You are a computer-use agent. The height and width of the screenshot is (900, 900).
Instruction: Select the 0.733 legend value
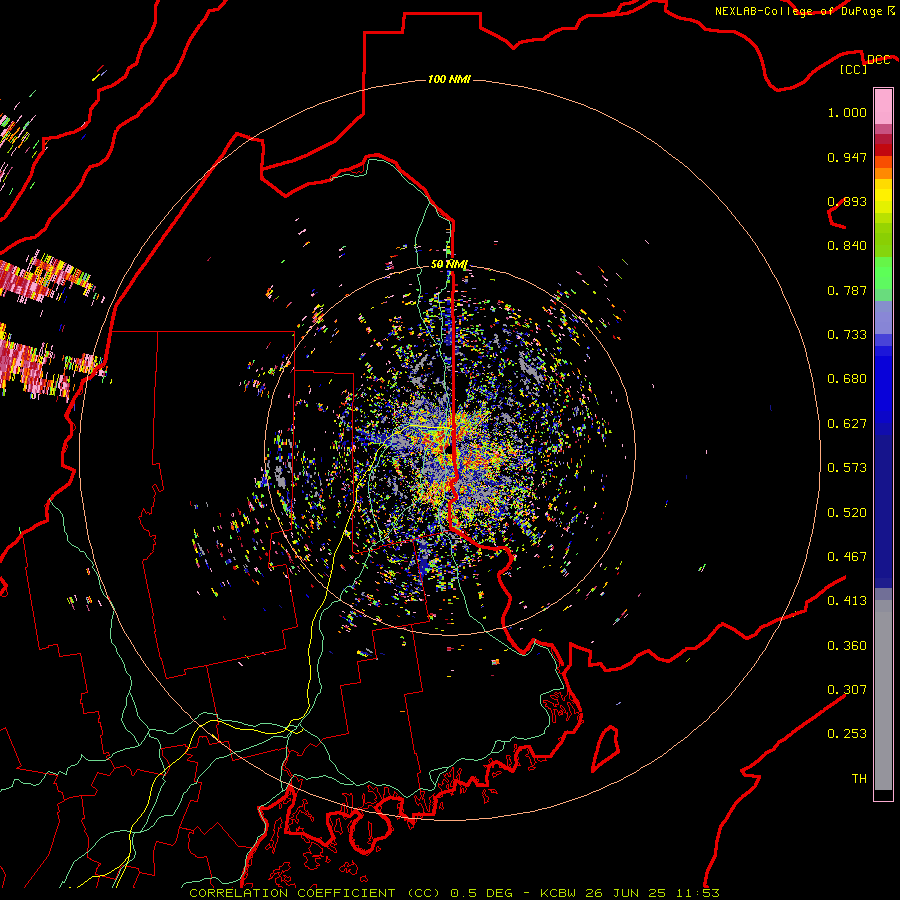847,335
